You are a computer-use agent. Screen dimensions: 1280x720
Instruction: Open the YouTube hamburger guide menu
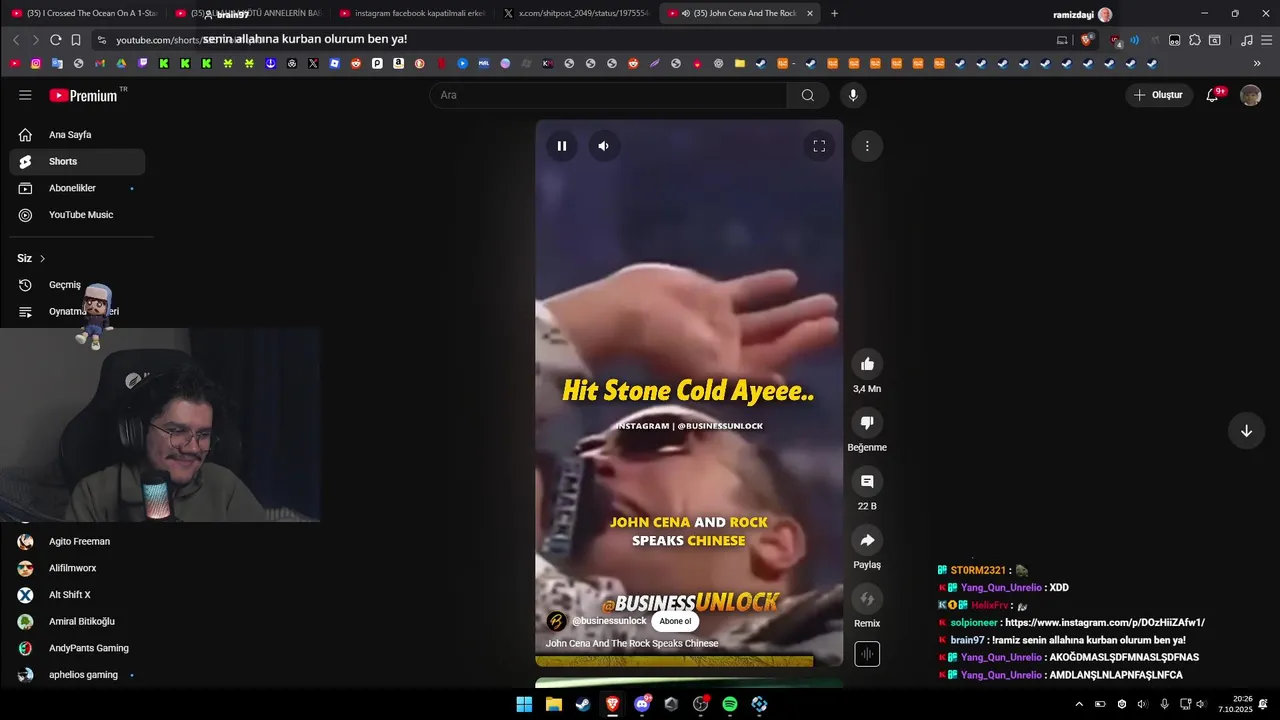point(25,95)
